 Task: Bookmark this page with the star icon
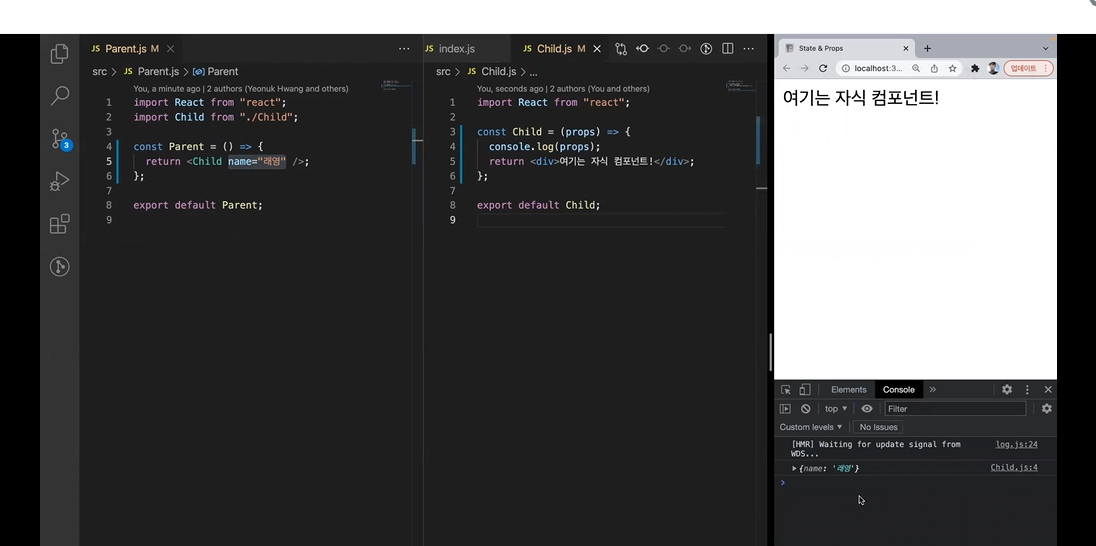952,68
